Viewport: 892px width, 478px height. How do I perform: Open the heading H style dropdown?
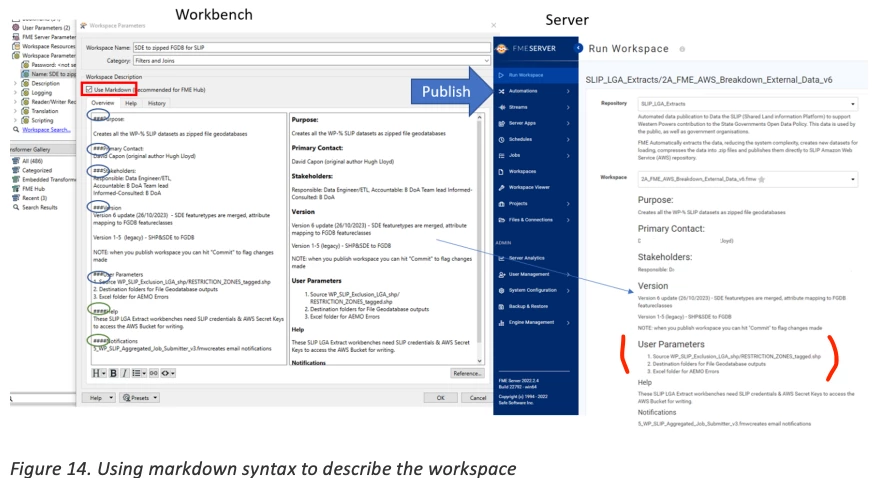(x=99, y=373)
